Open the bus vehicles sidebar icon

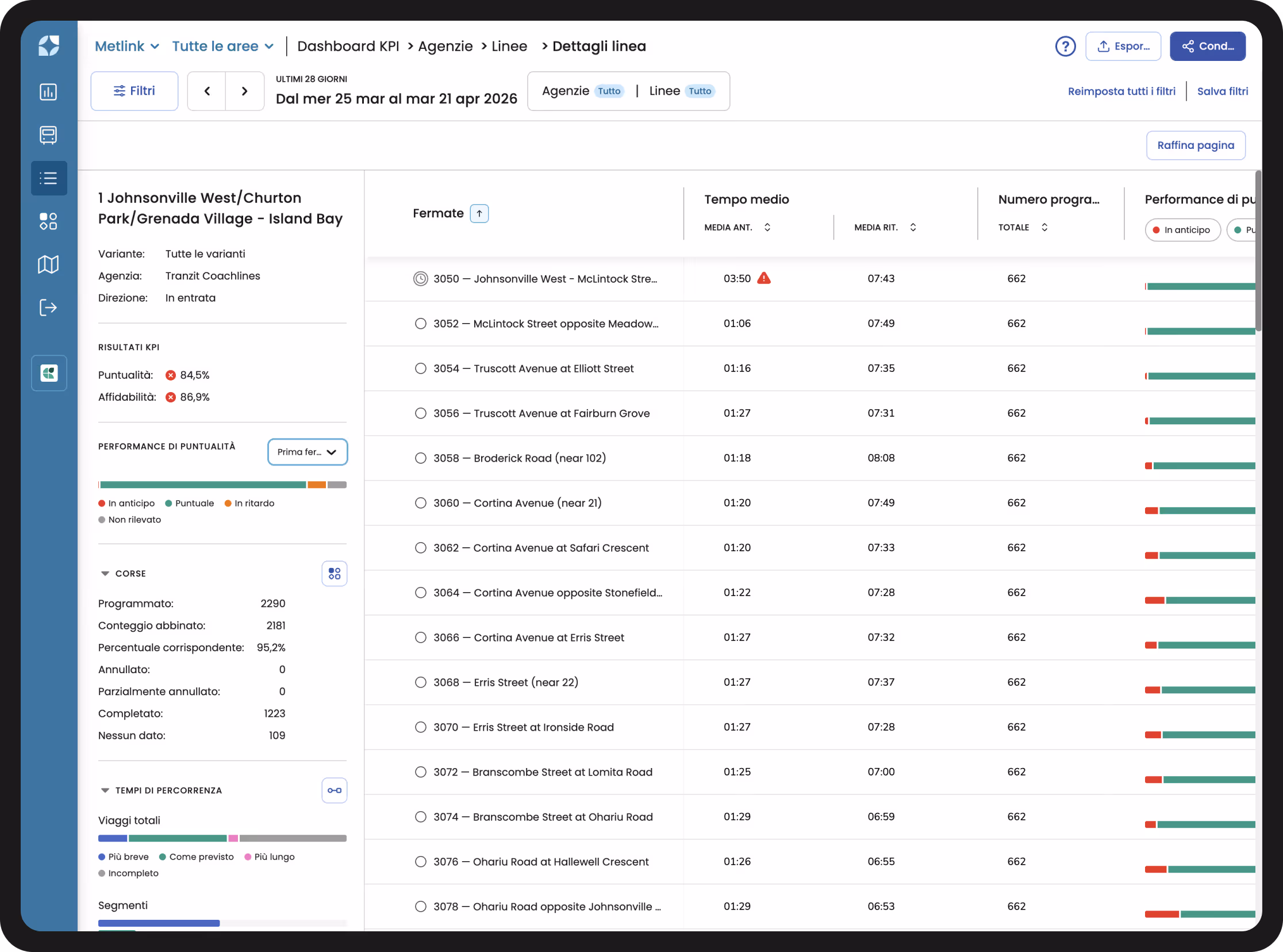pos(49,135)
